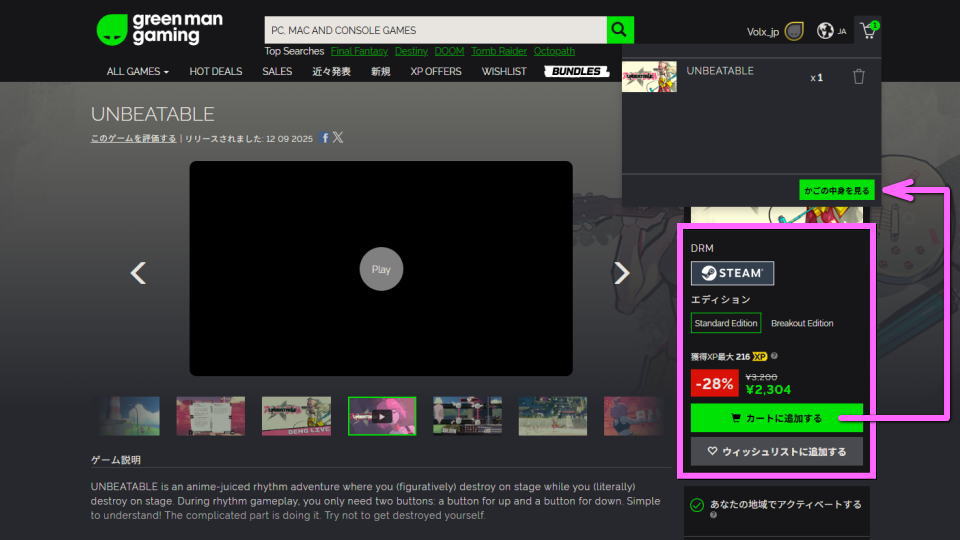The image size is (960, 540).
Task: Open the BUNDLES menu item
Action: (577, 72)
